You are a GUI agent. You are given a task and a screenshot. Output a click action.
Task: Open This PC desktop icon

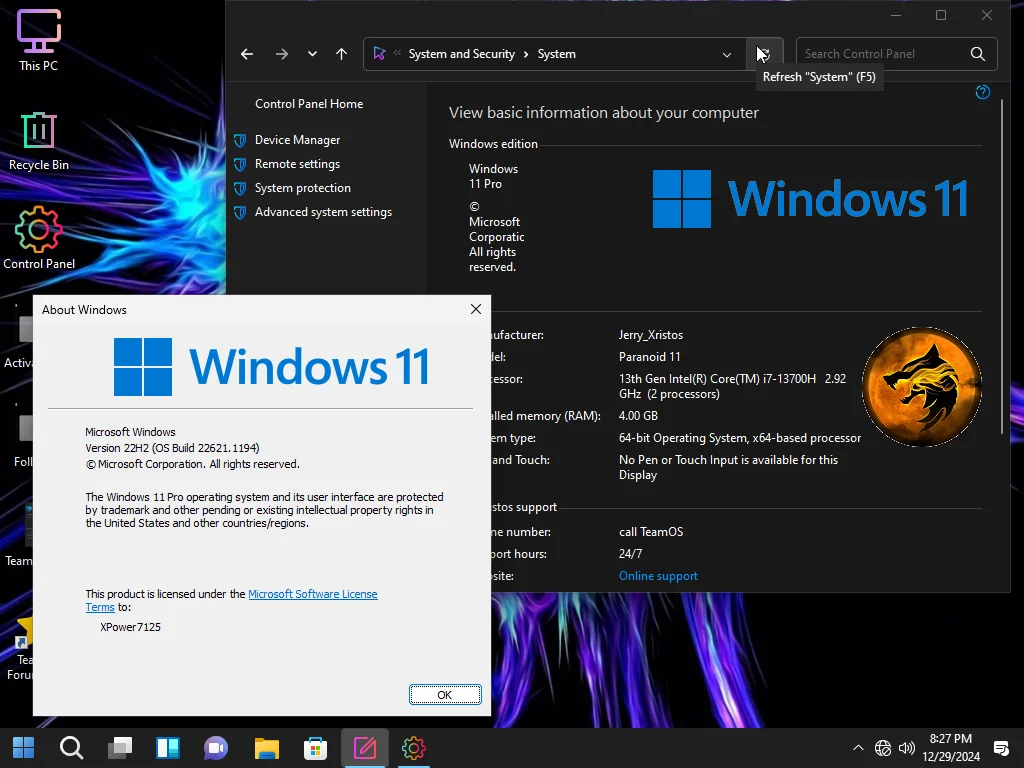tap(39, 40)
